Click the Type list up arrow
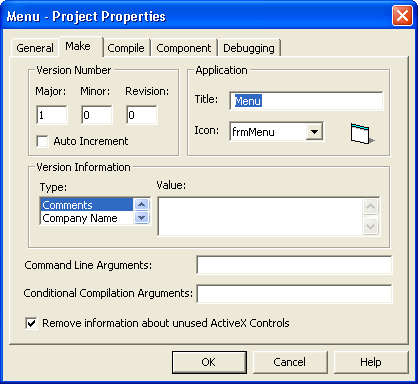 [141, 204]
